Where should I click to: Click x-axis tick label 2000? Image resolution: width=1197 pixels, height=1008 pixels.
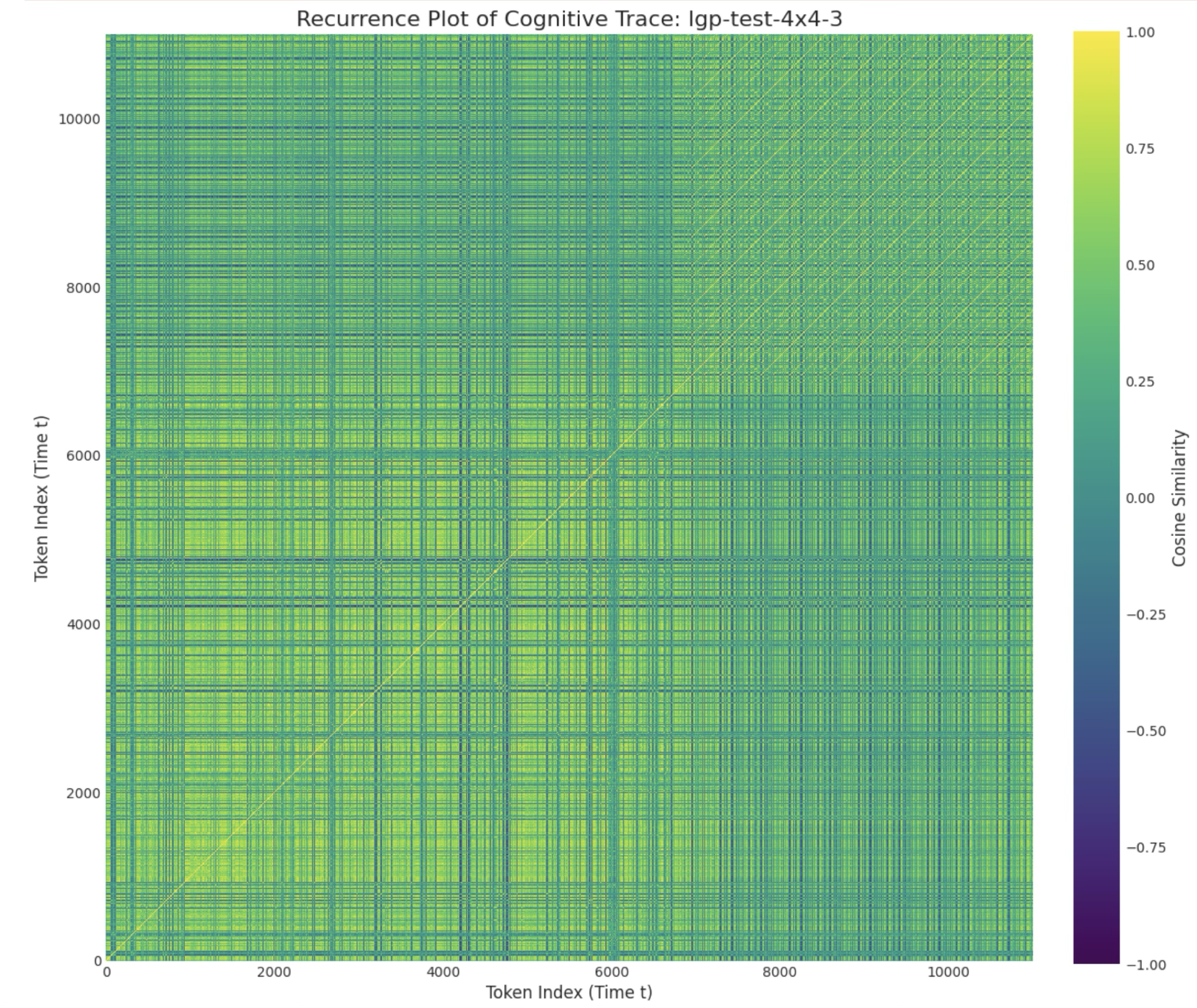[274, 972]
